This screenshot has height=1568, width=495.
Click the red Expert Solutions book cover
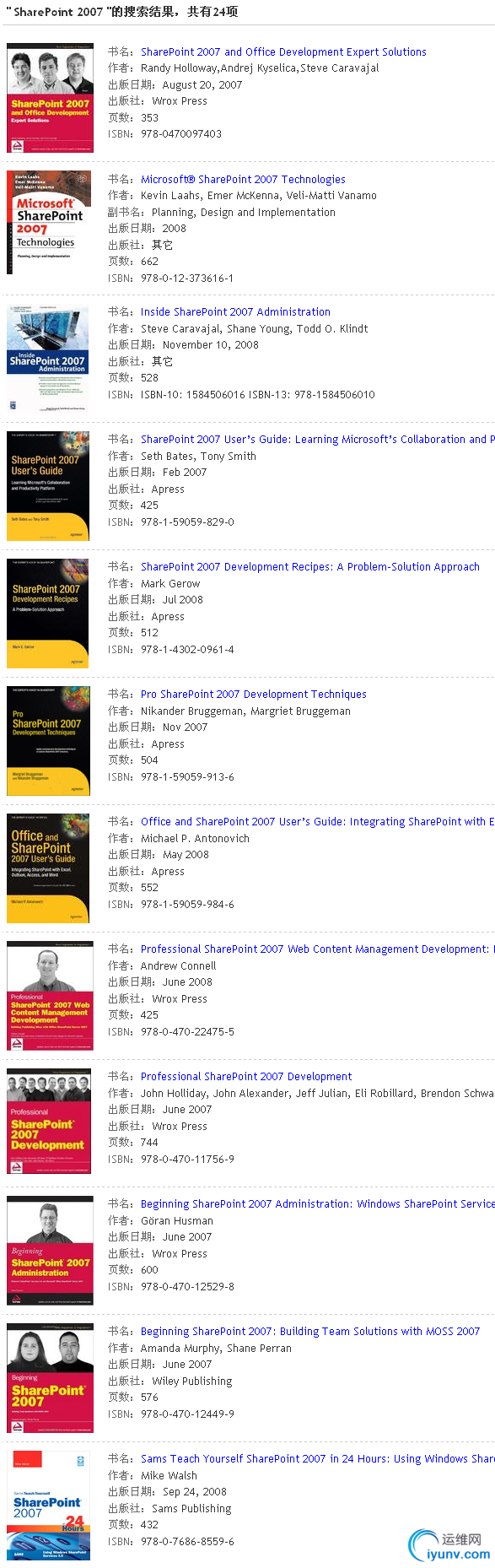click(51, 98)
